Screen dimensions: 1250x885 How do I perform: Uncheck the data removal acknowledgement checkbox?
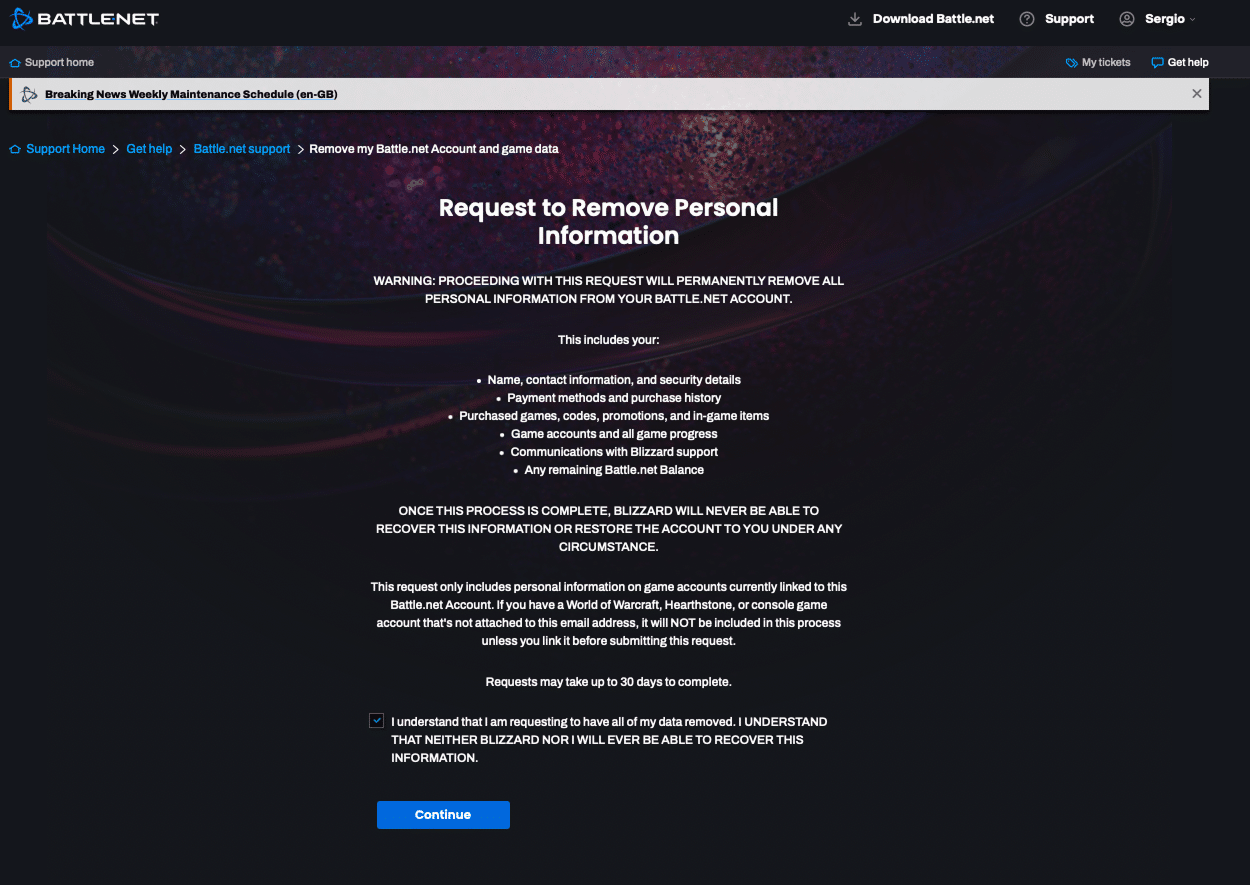click(376, 720)
